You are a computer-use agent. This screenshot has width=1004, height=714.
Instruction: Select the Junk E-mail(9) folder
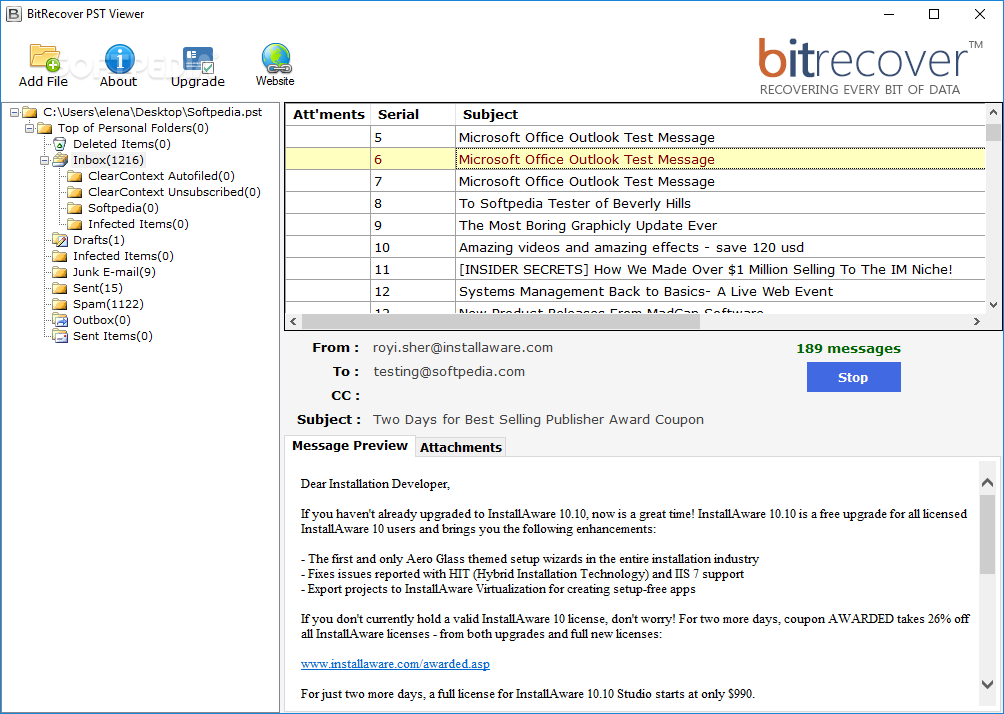[x=114, y=272]
